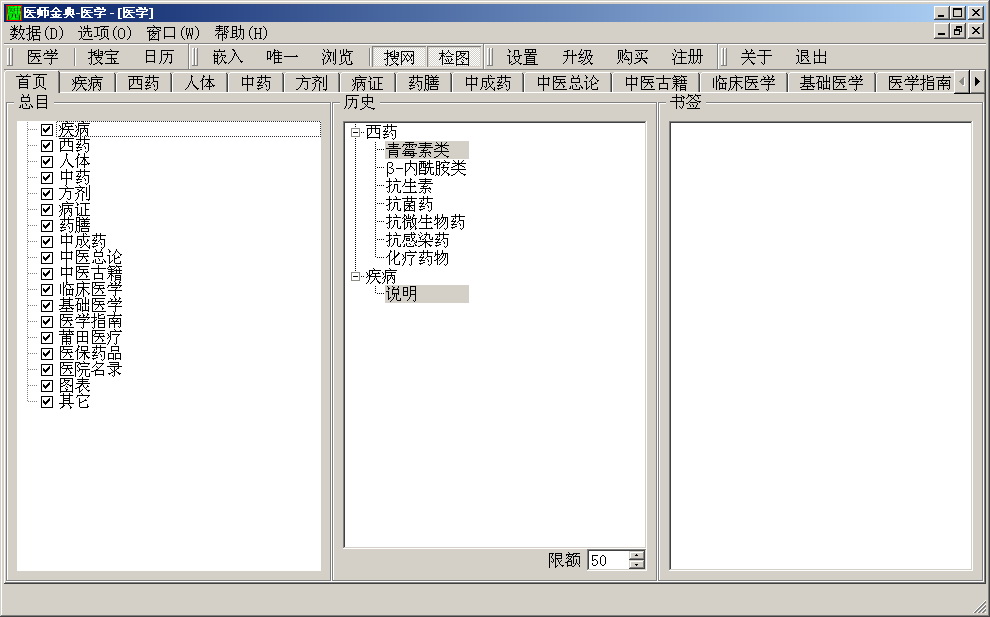The height and width of the screenshot is (617, 990).
Task: Uncheck the 中药 checkbox in 总目
Action: [x=47, y=178]
